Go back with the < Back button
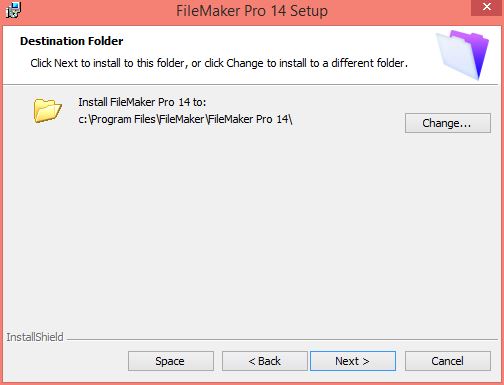504x385 pixels. coord(265,361)
